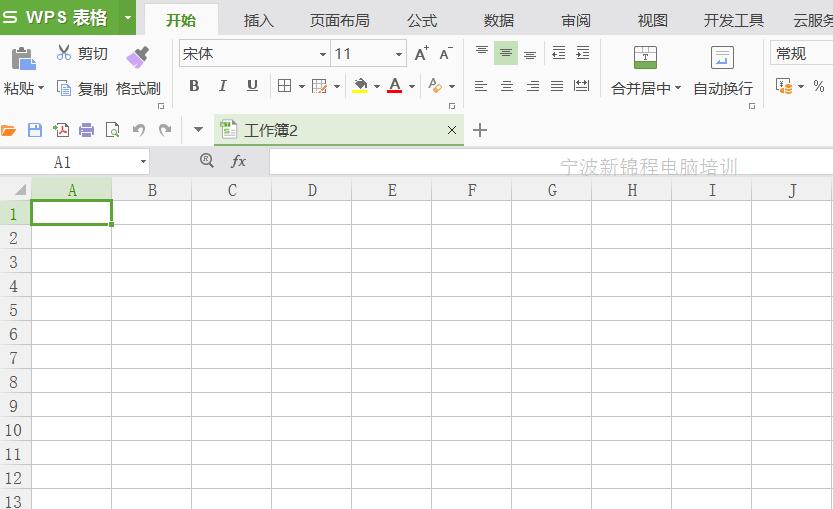Open clear formatting dropdown arrow
Image resolution: width=833 pixels, height=509 pixels.
452,86
